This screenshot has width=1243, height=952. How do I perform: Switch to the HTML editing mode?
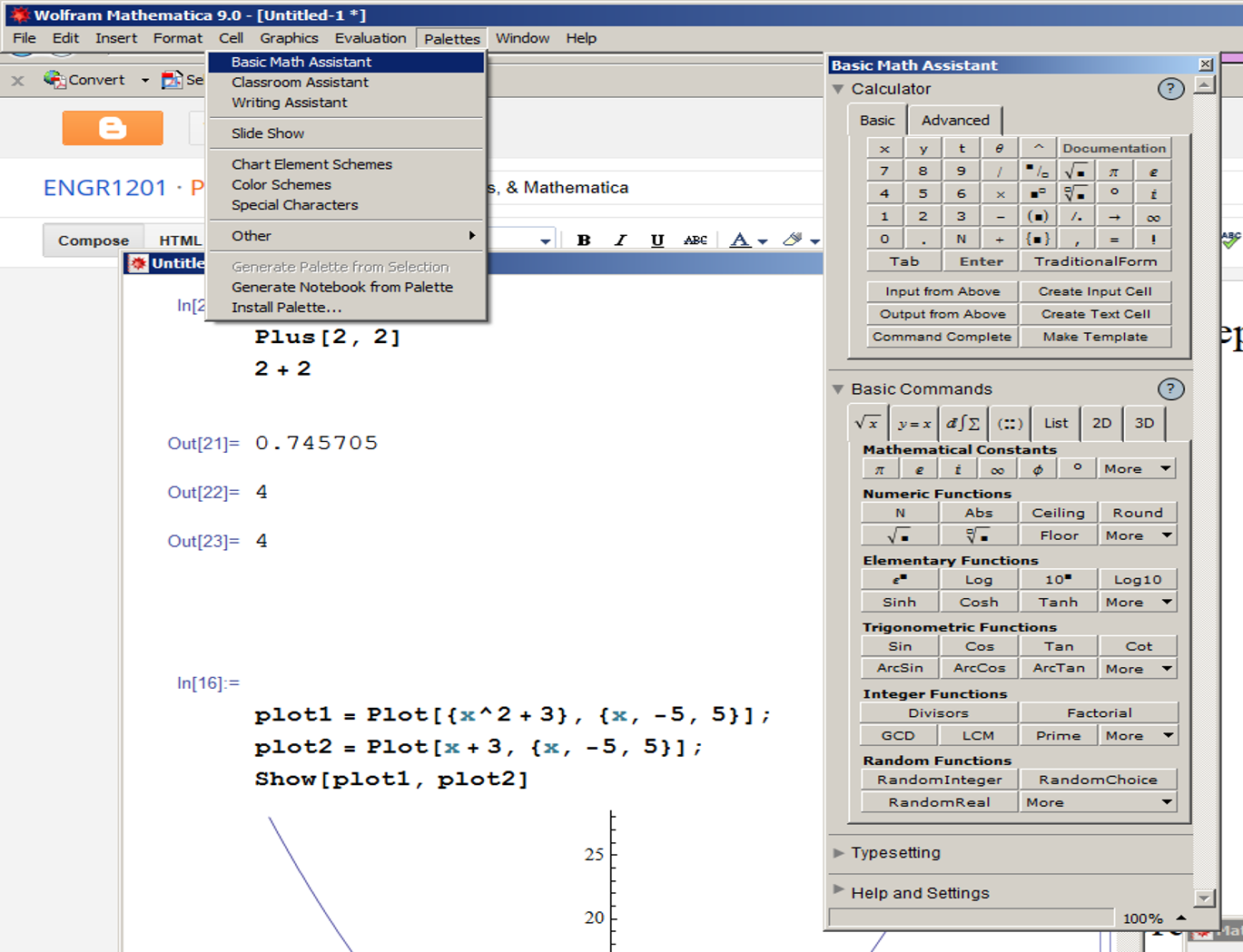click(x=180, y=240)
